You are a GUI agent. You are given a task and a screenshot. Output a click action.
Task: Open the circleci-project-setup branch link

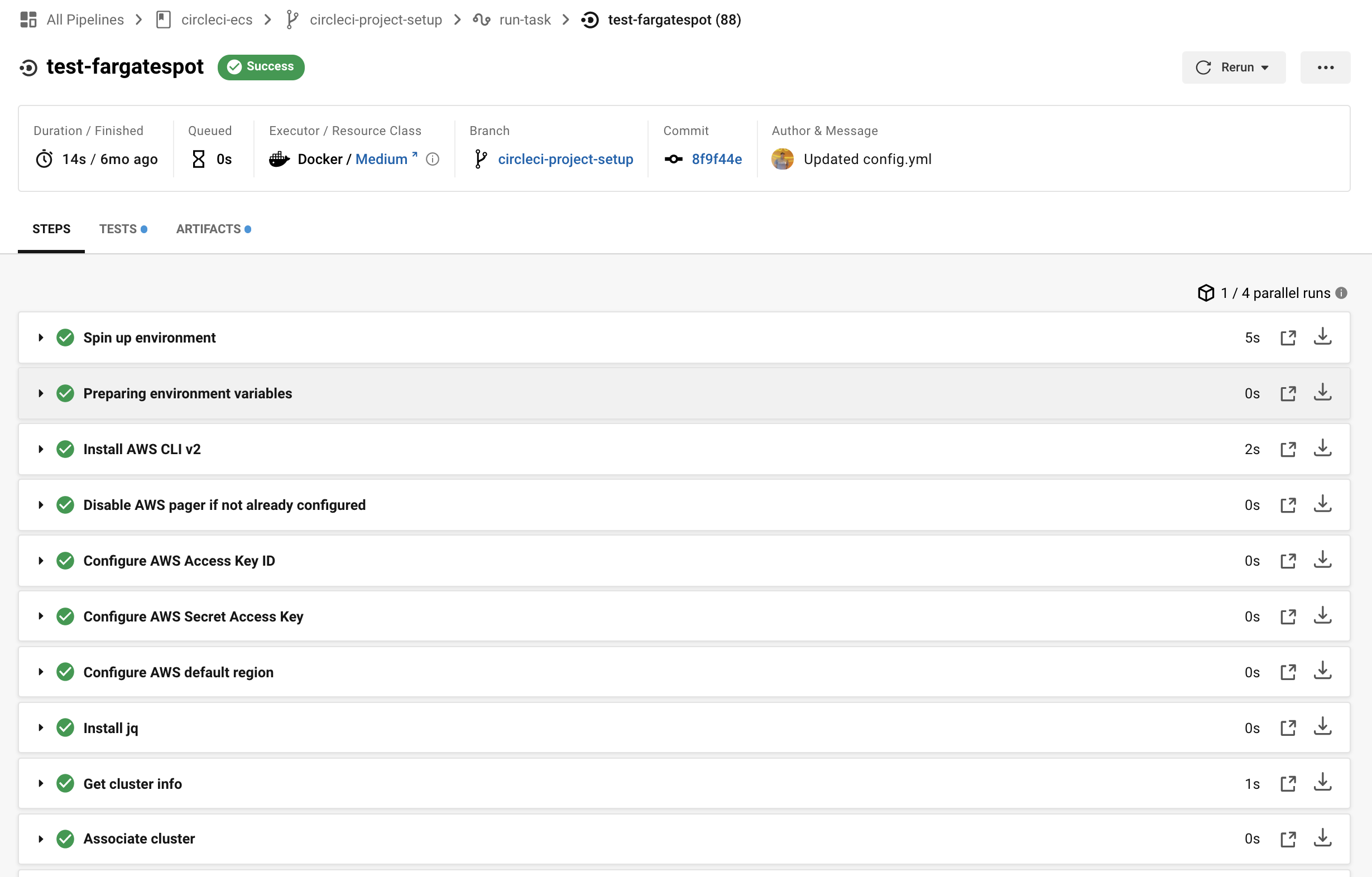(565, 160)
